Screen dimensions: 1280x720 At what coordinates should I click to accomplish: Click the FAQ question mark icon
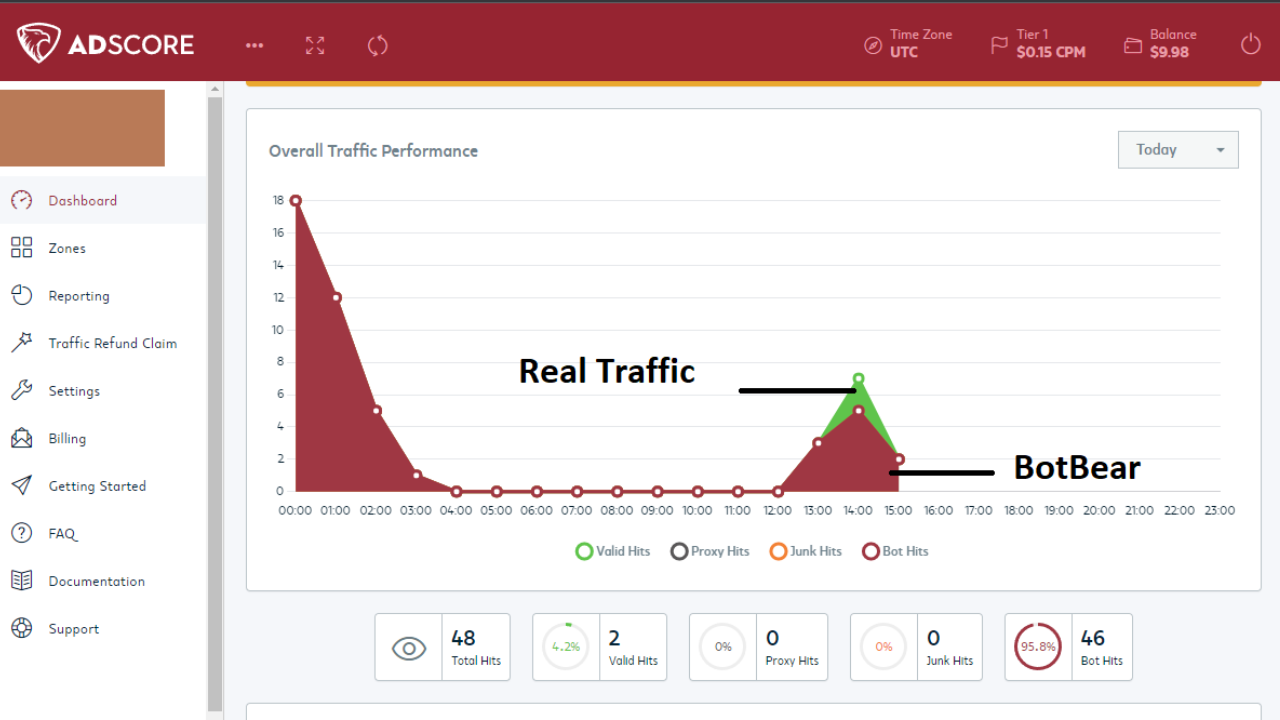(21, 533)
